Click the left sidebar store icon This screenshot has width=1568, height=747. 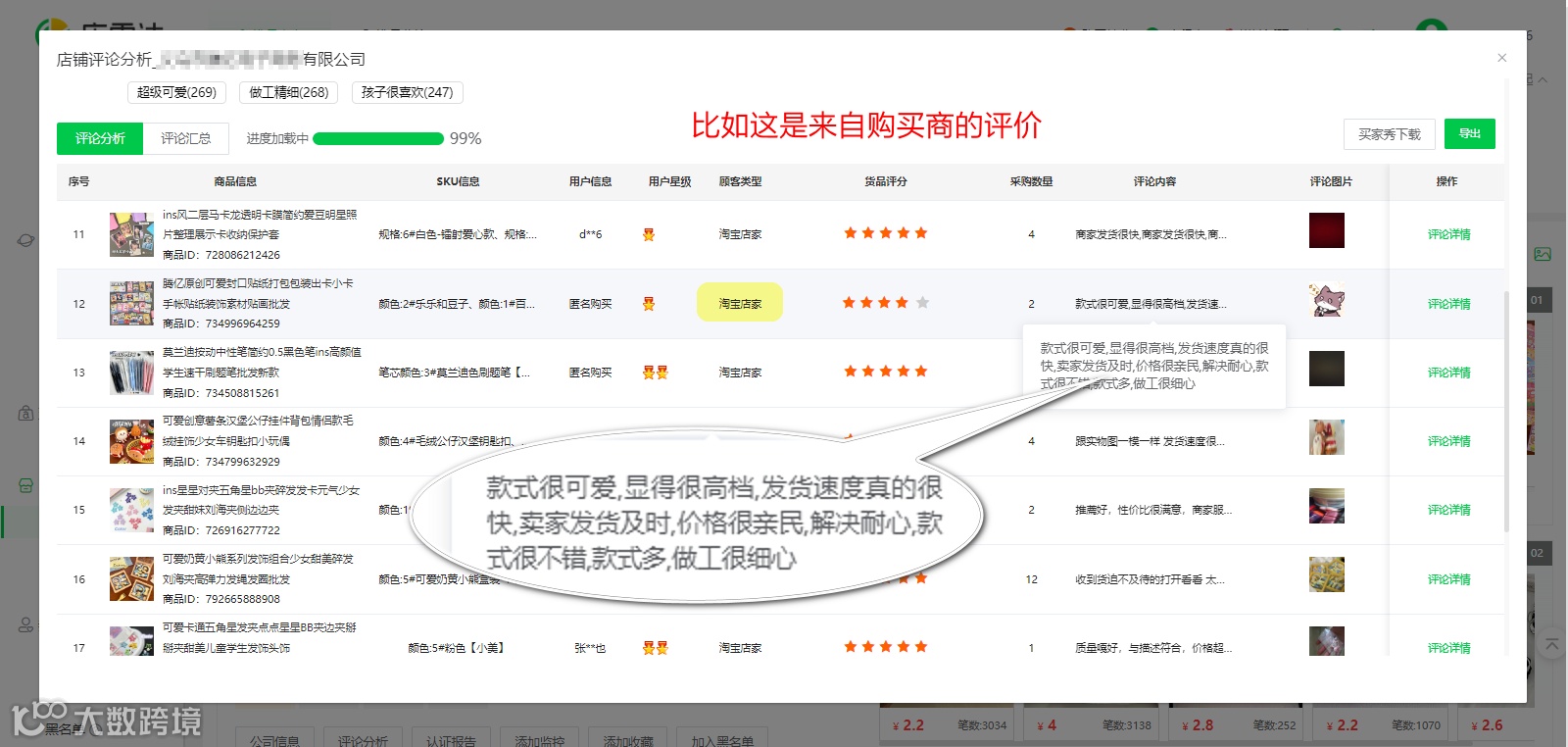[x=26, y=485]
